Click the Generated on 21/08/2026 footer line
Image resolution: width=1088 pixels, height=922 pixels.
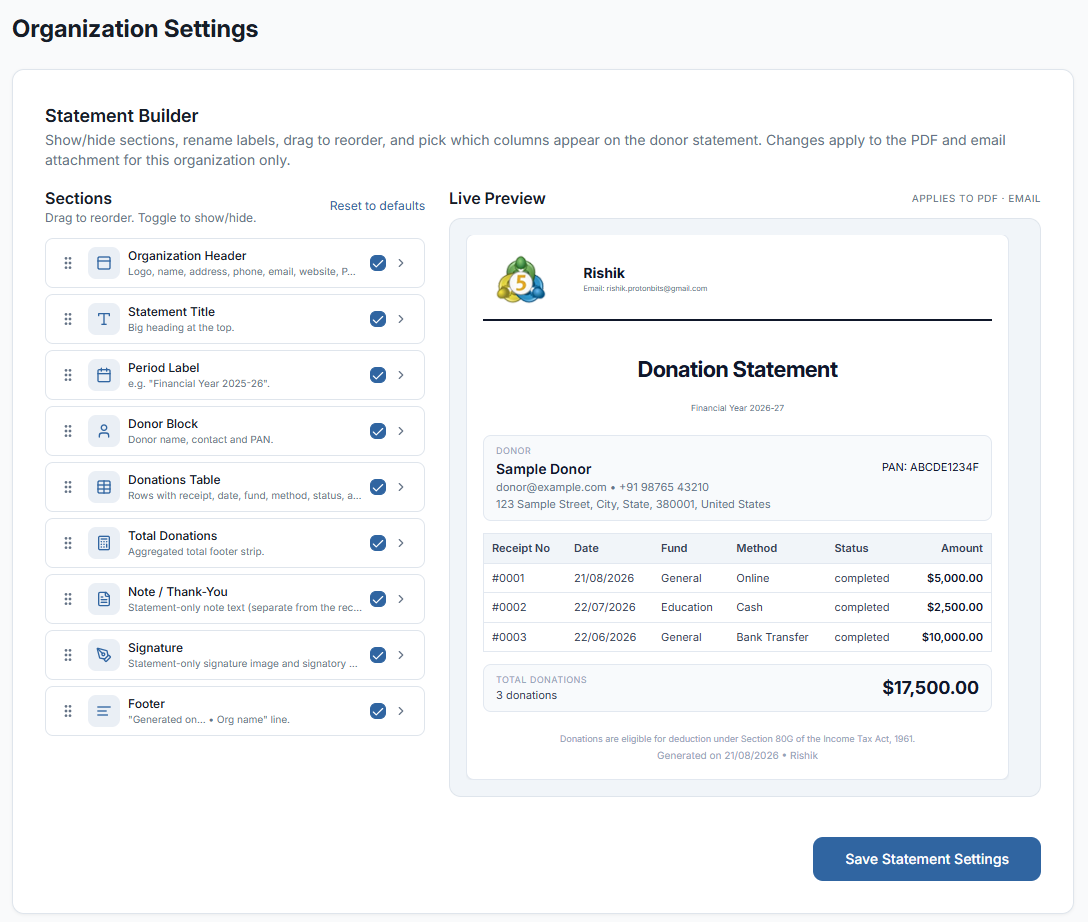click(737, 755)
